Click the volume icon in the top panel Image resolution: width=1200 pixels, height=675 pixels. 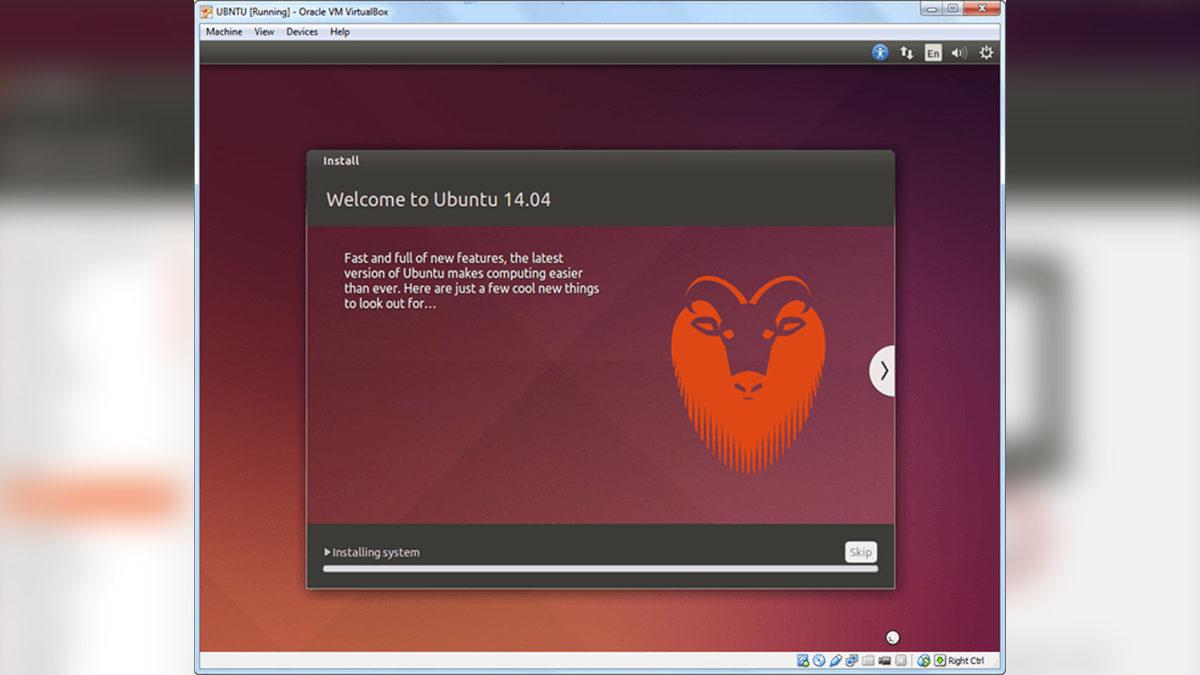(x=958, y=52)
